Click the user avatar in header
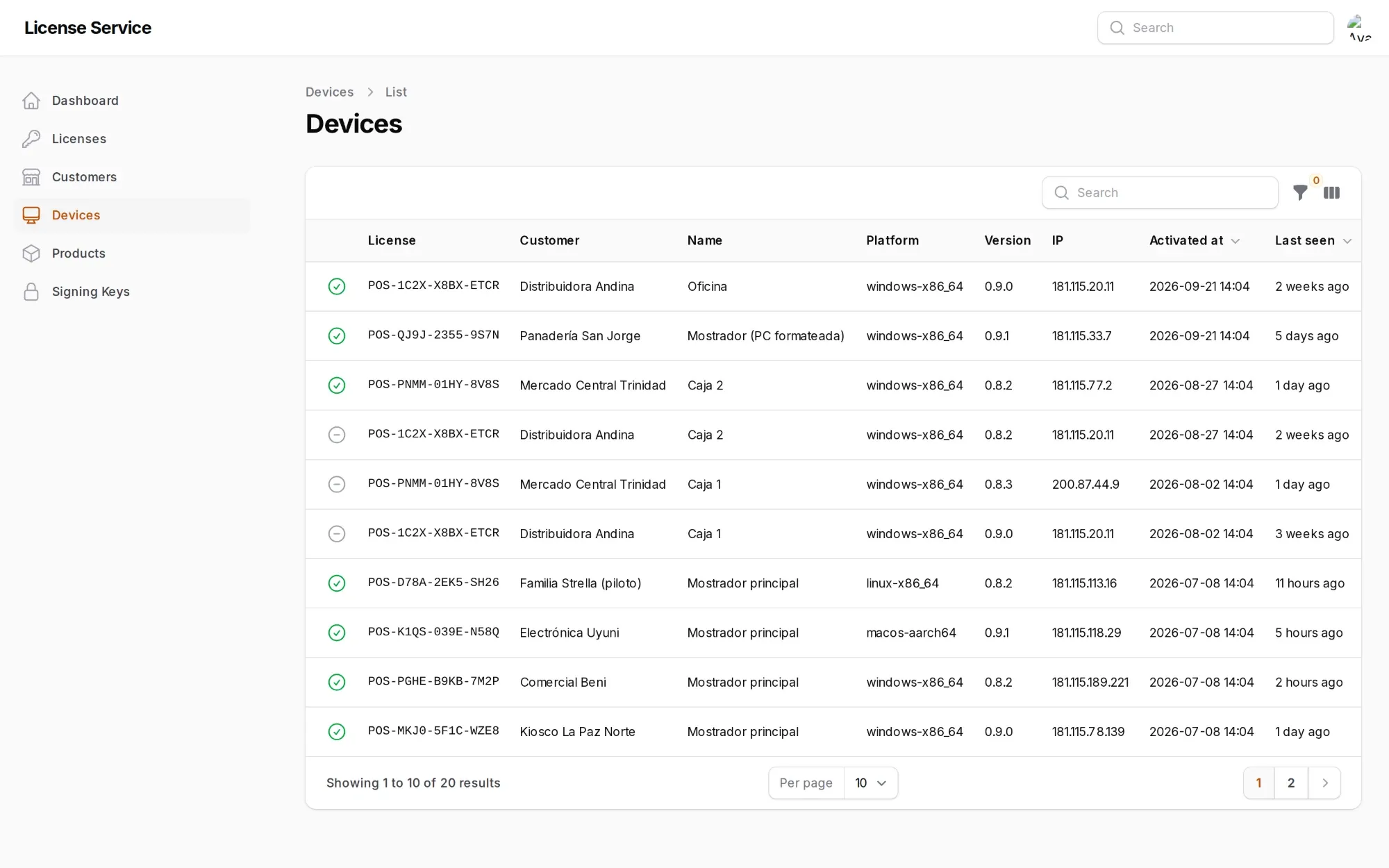 pyautogui.click(x=1359, y=28)
